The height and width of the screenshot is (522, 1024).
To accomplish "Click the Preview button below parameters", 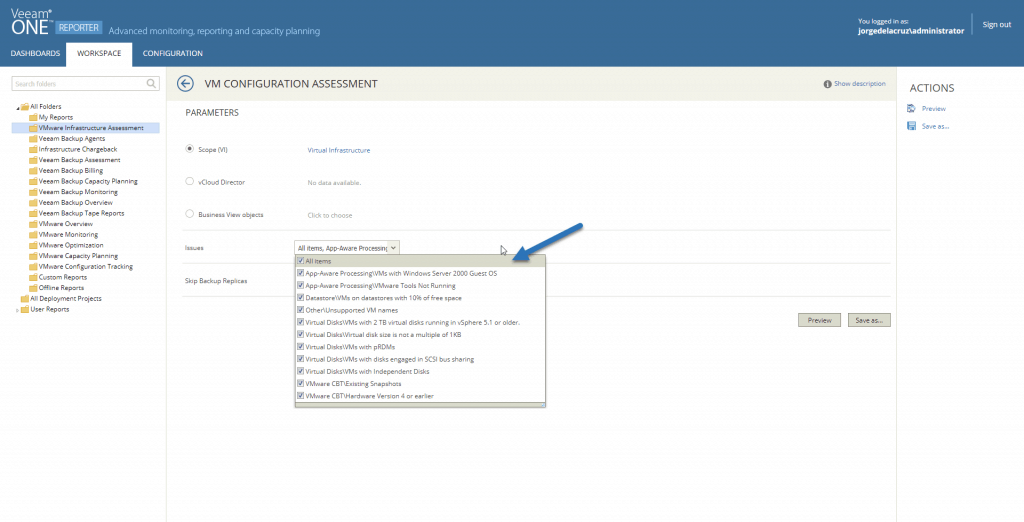I will pos(819,320).
